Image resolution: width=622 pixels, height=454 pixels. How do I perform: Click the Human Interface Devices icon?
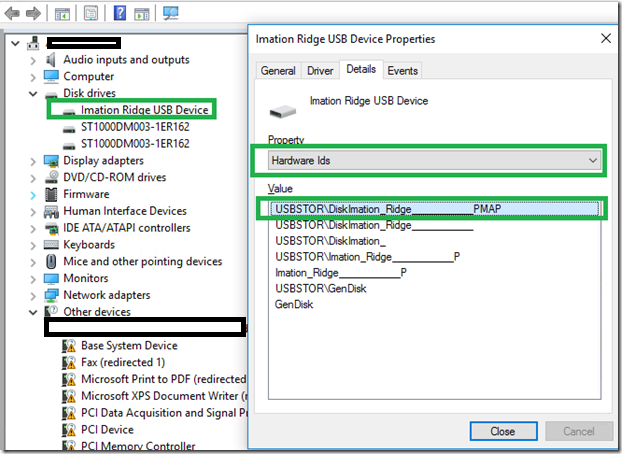coord(51,212)
